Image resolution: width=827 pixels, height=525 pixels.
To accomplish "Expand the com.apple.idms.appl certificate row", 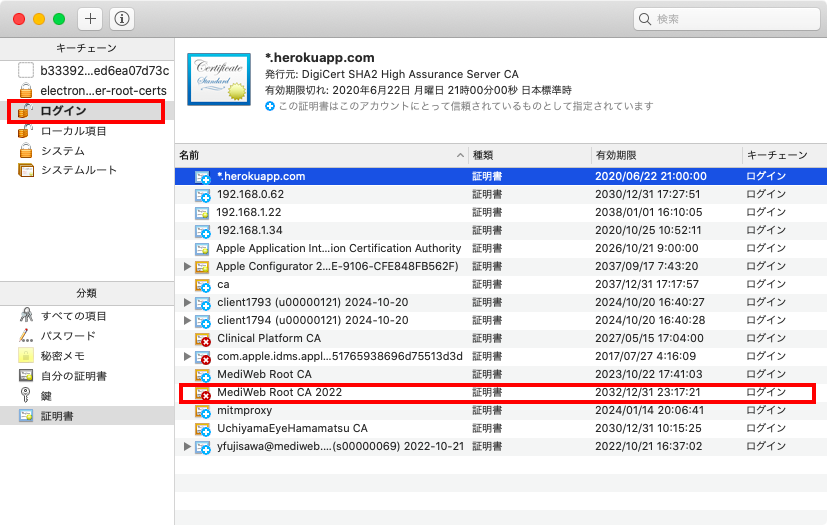I will click(x=187, y=356).
